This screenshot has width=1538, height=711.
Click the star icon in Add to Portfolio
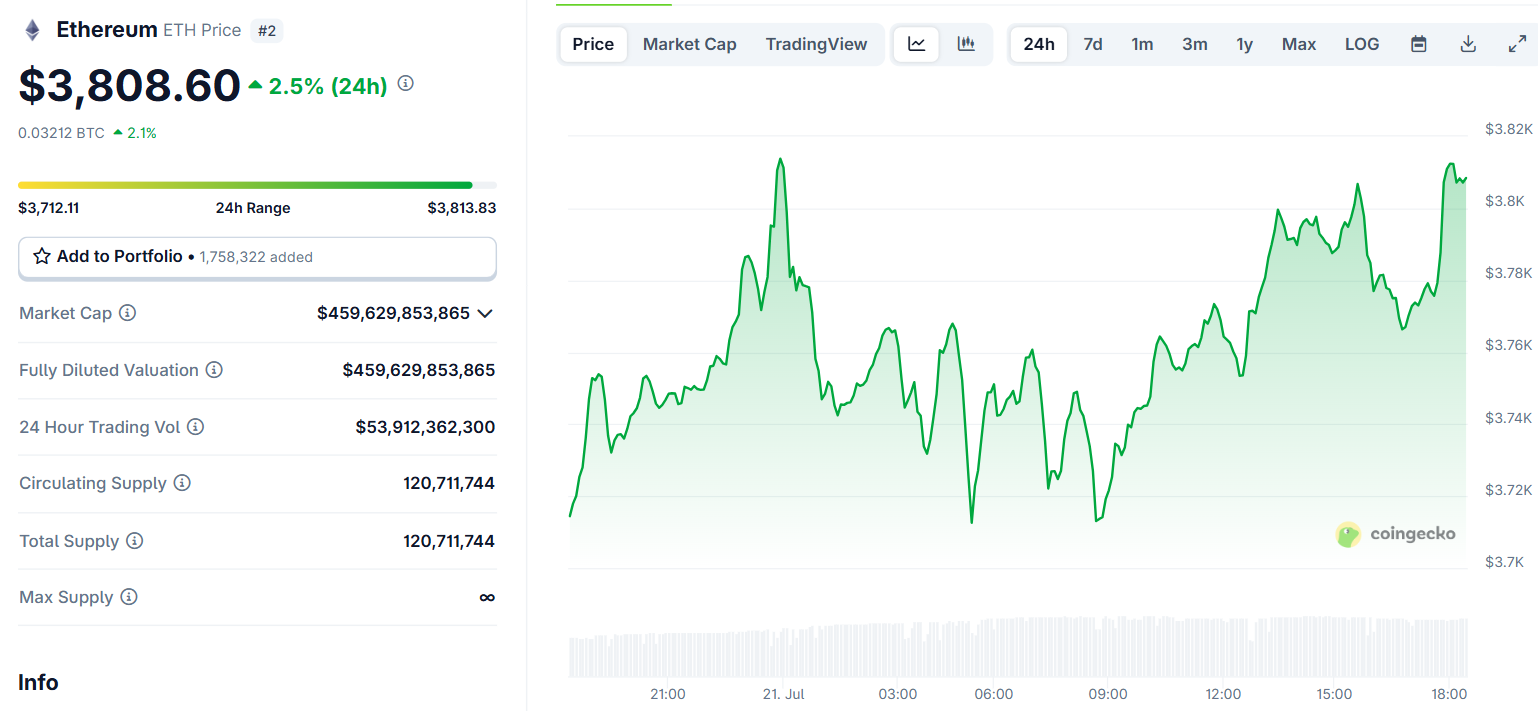(42, 256)
